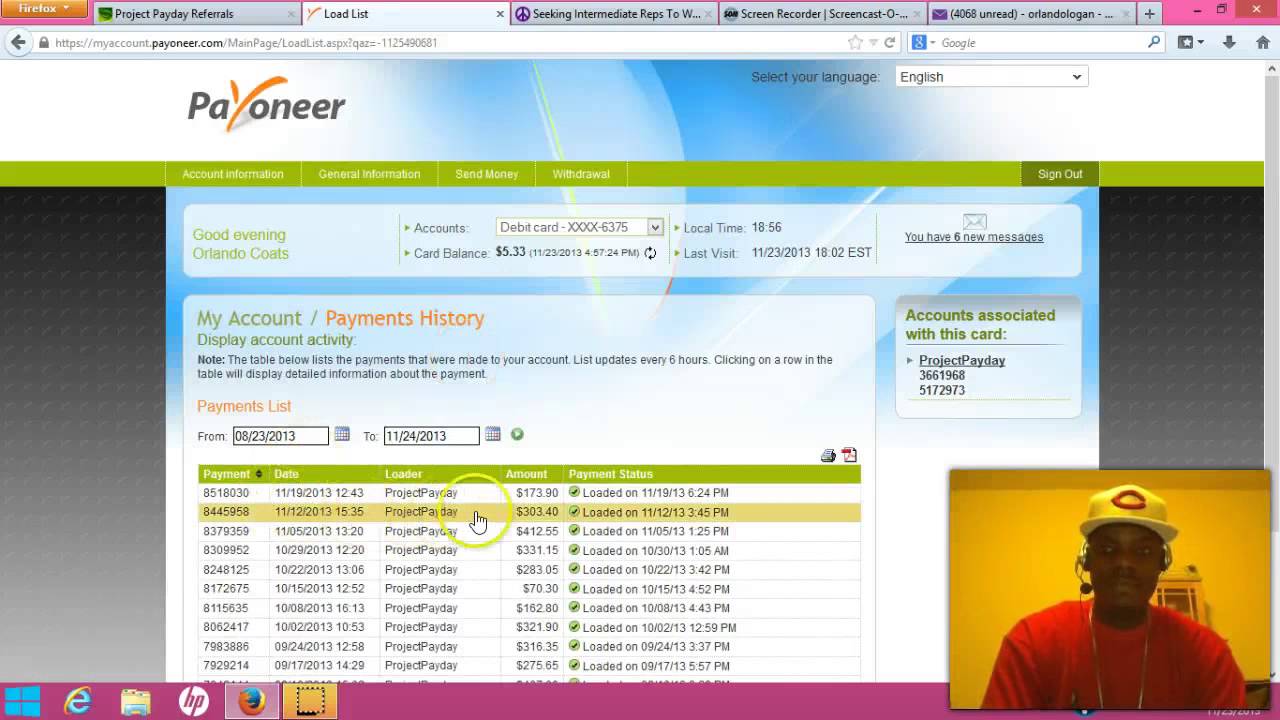Show the URL history dropdown arrow
This screenshot has height=720, width=1280.
(x=873, y=43)
